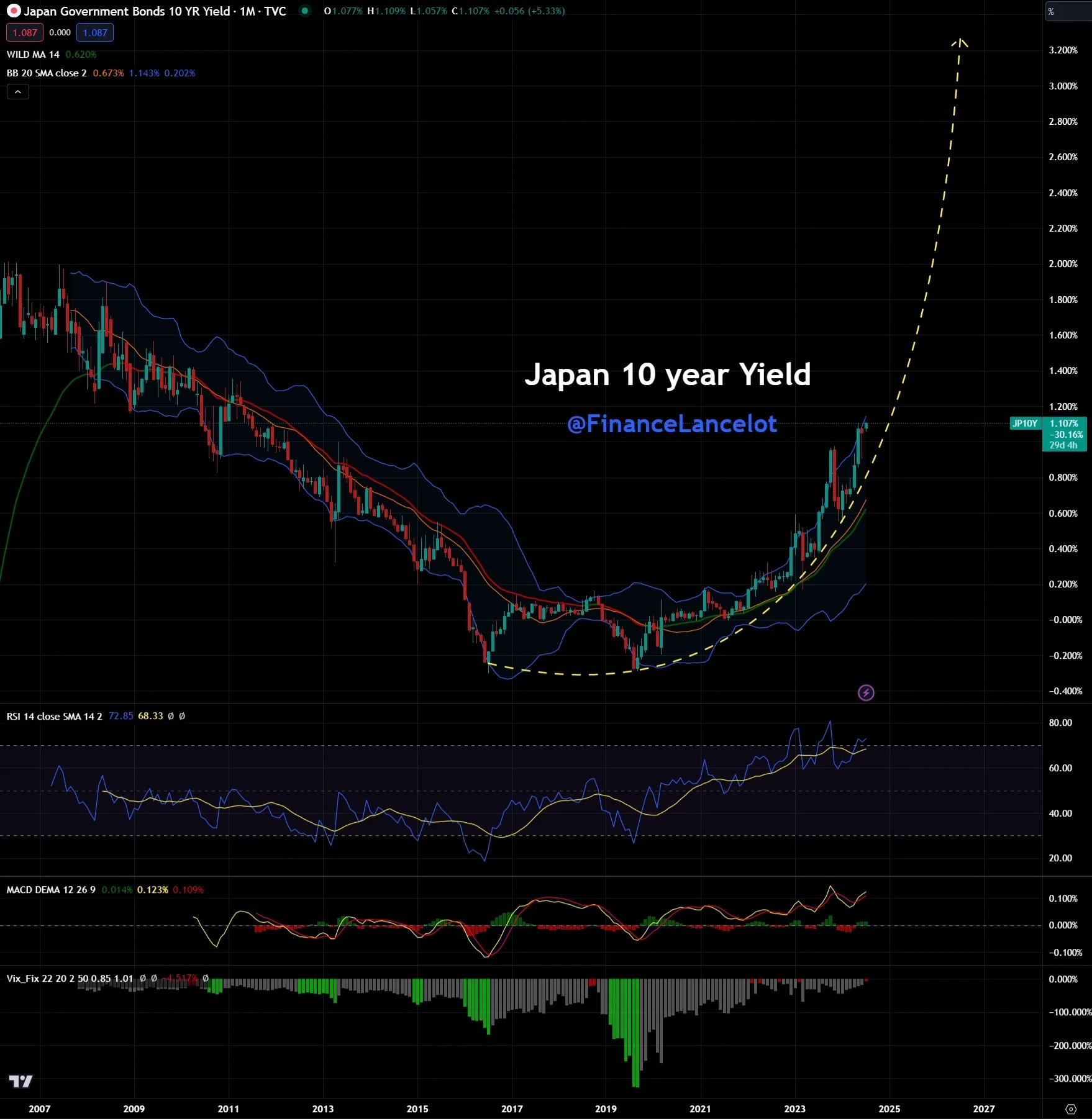Click the arrowhead of the dashed projection

tap(960, 42)
